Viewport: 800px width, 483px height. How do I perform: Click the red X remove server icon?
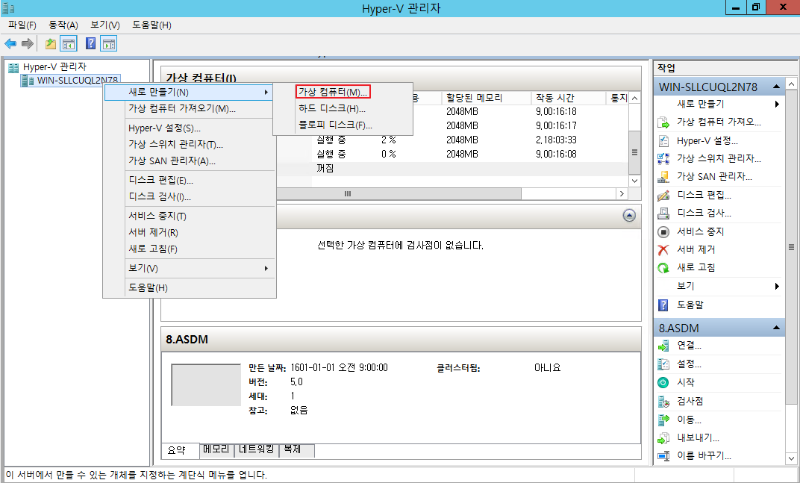point(663,249)
